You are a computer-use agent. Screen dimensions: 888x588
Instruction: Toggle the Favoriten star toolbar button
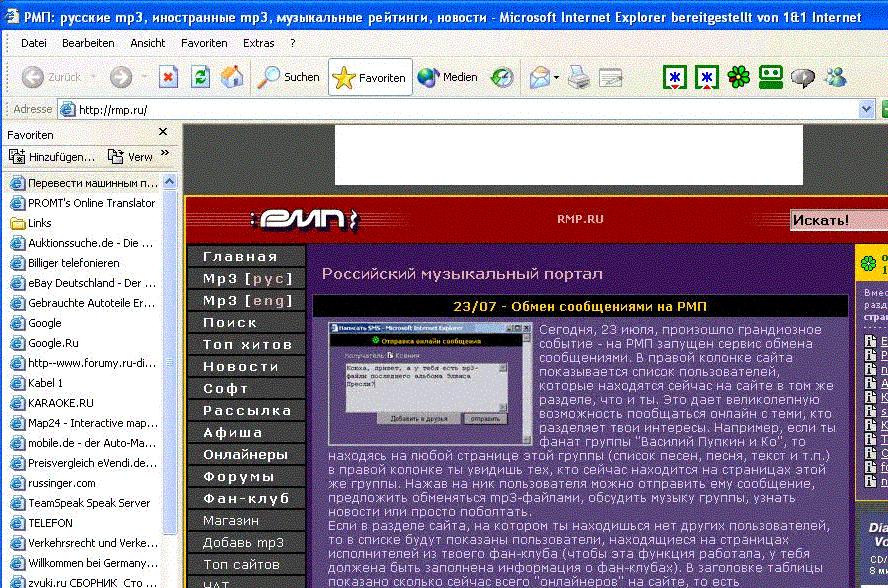point(370,77)
